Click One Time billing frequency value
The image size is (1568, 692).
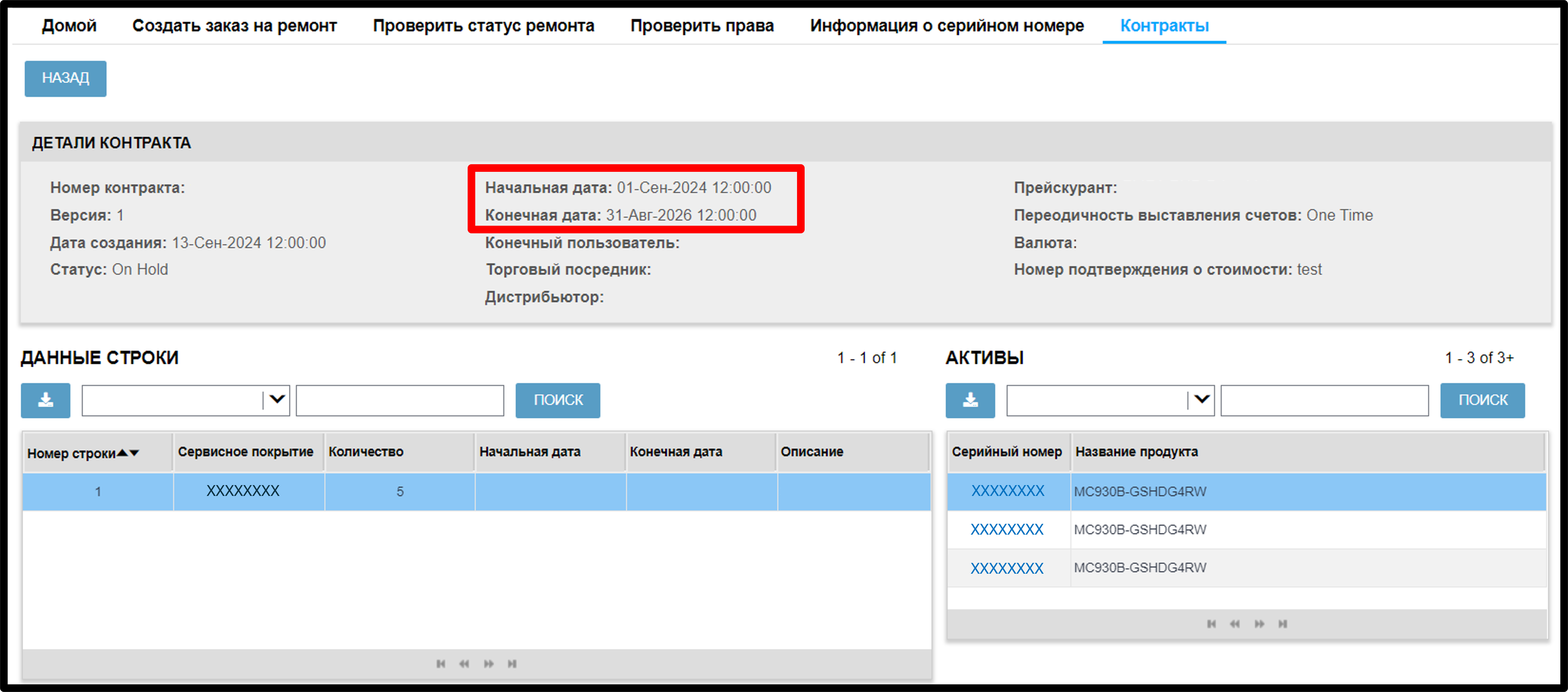click(x=1340, y=215)
